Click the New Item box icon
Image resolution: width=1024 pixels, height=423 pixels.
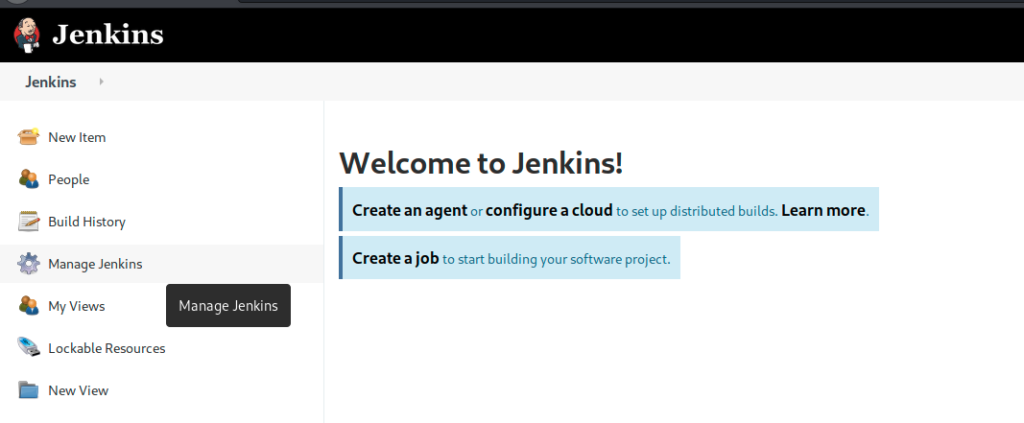[x=28, y=137]
